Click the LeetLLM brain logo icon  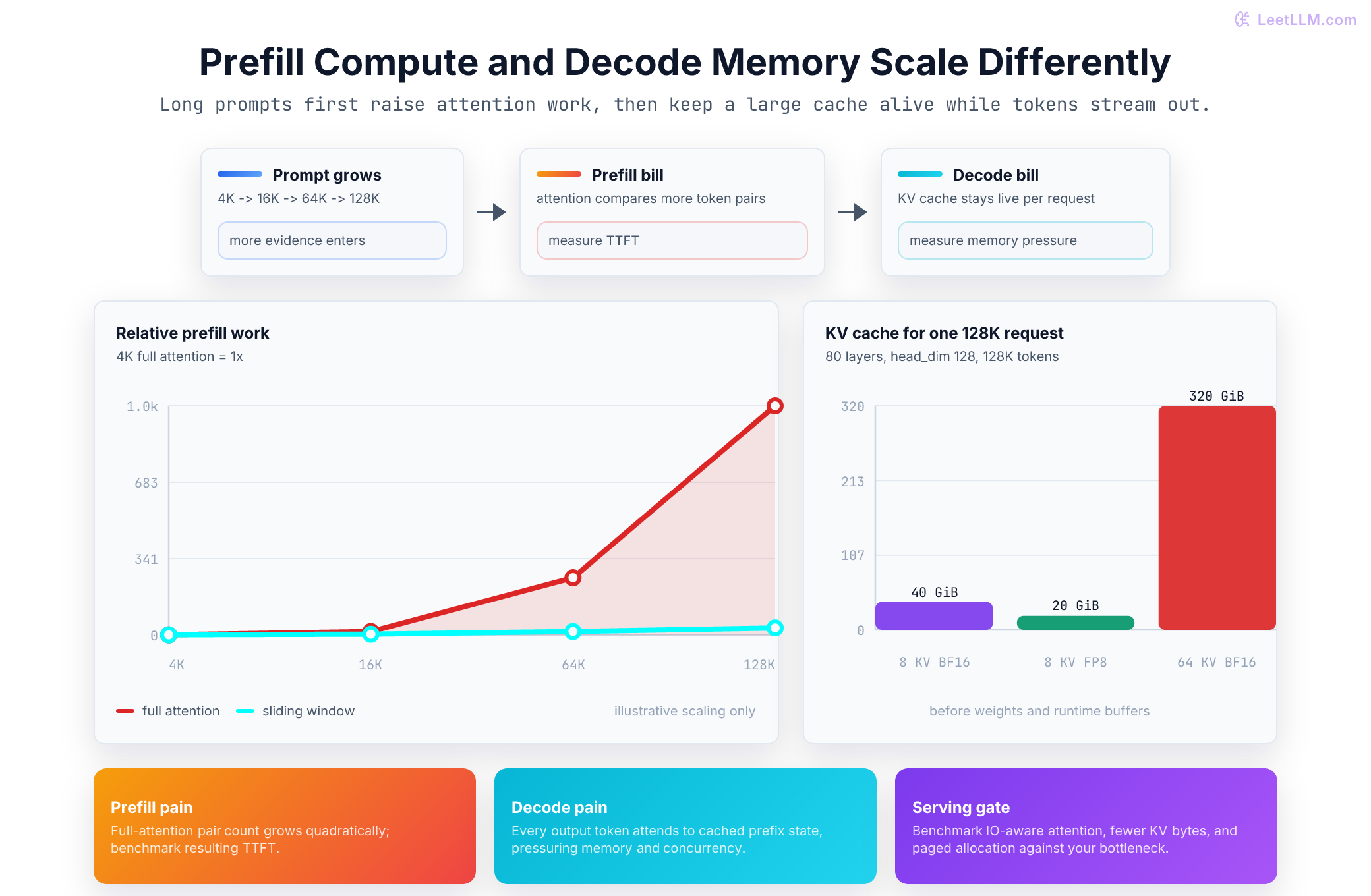[x=1242, y=20]
